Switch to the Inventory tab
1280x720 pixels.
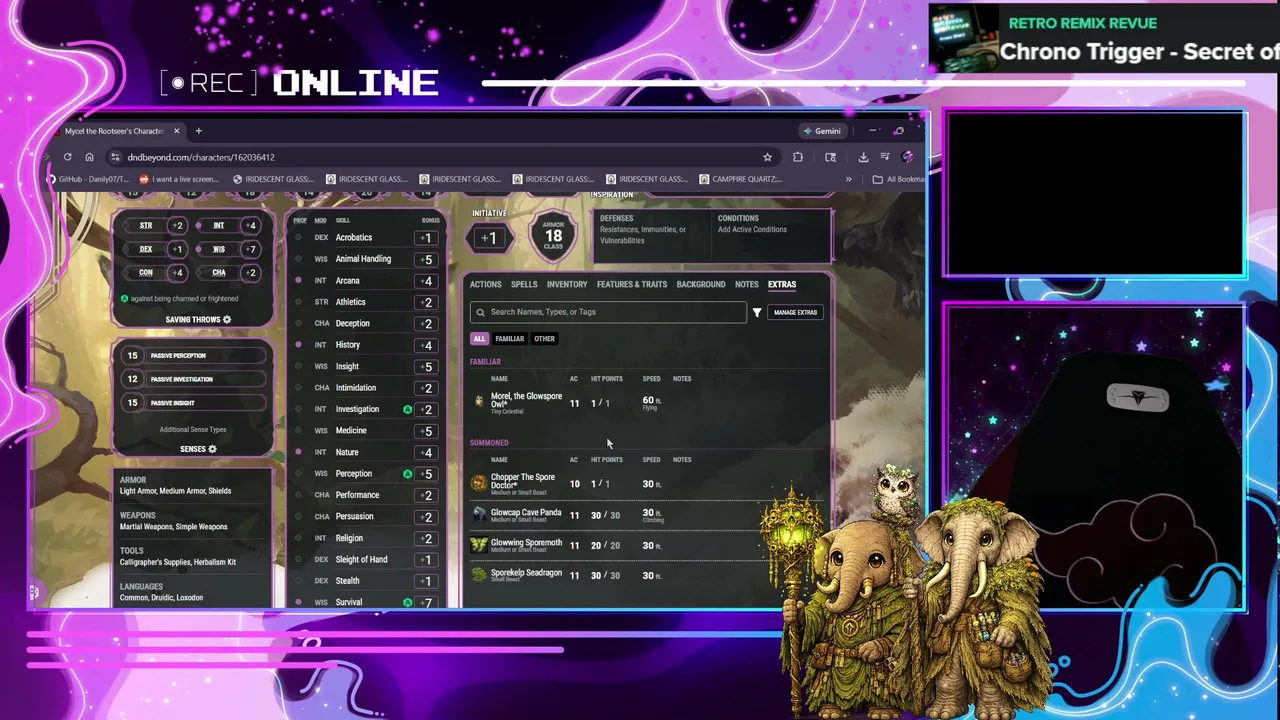[x=567, y=284]
